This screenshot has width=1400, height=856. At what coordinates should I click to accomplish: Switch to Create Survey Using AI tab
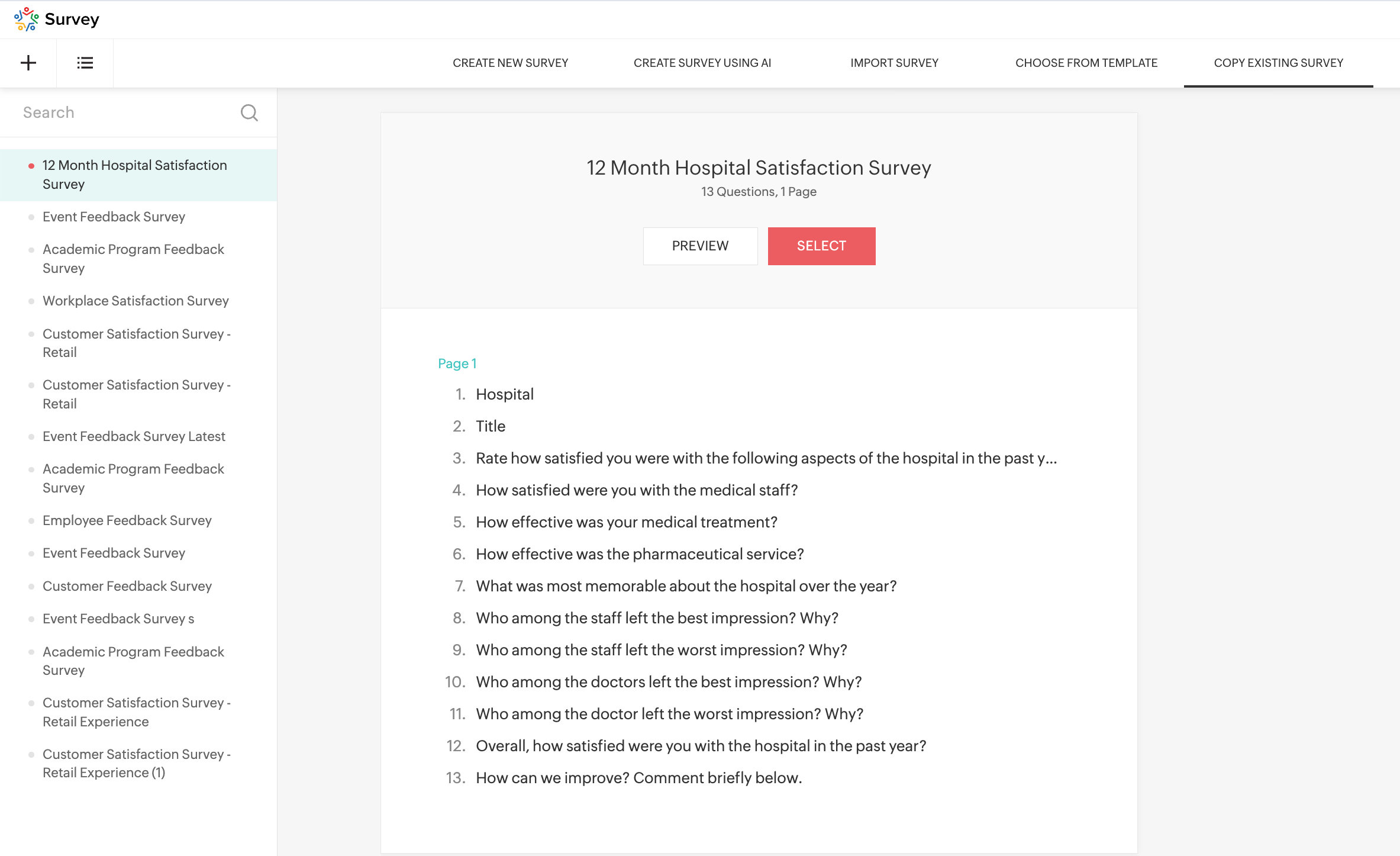(702, 63)
